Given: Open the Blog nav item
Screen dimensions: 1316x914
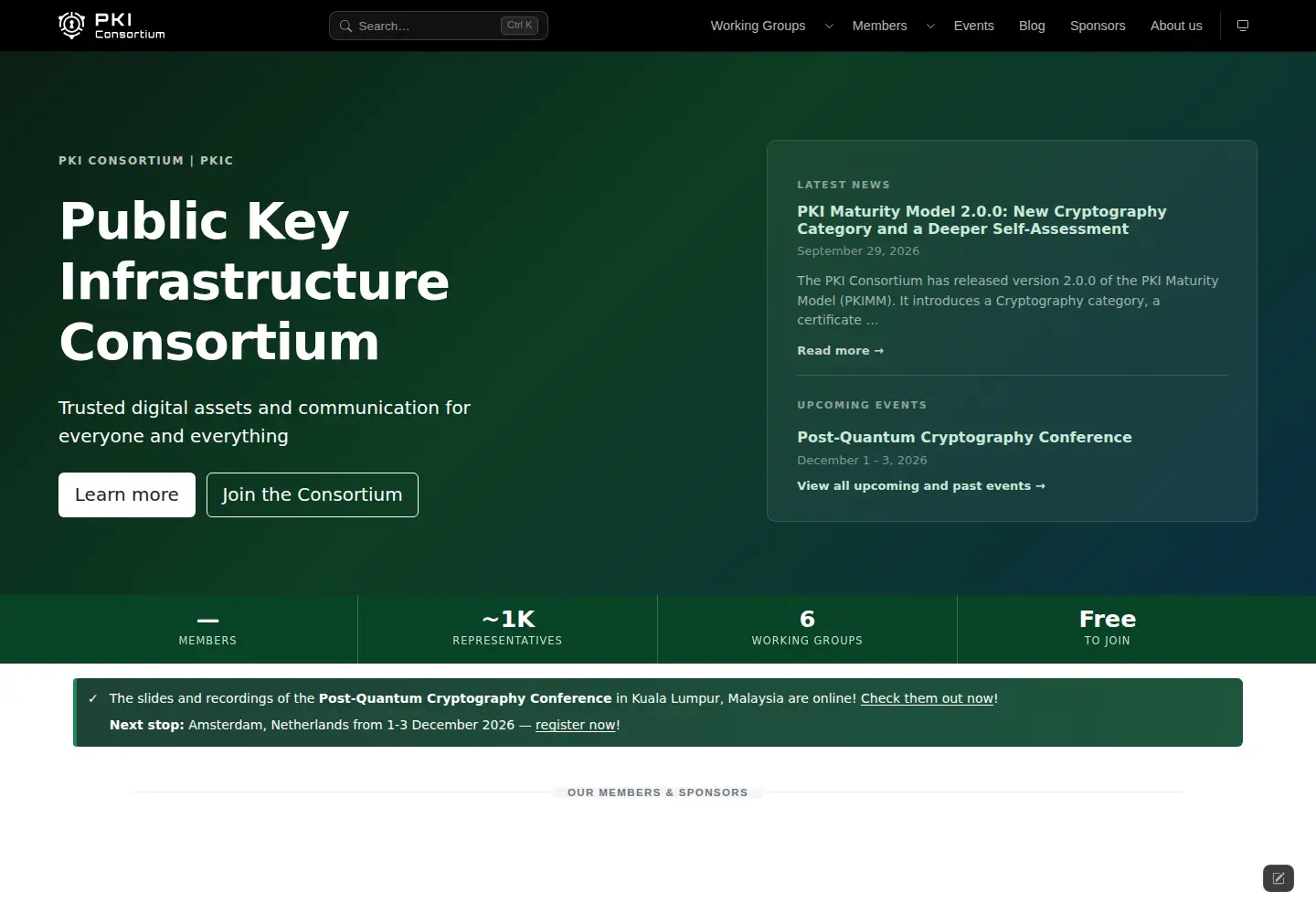Looking at the screenshot, I should (x=1032, y=26).
